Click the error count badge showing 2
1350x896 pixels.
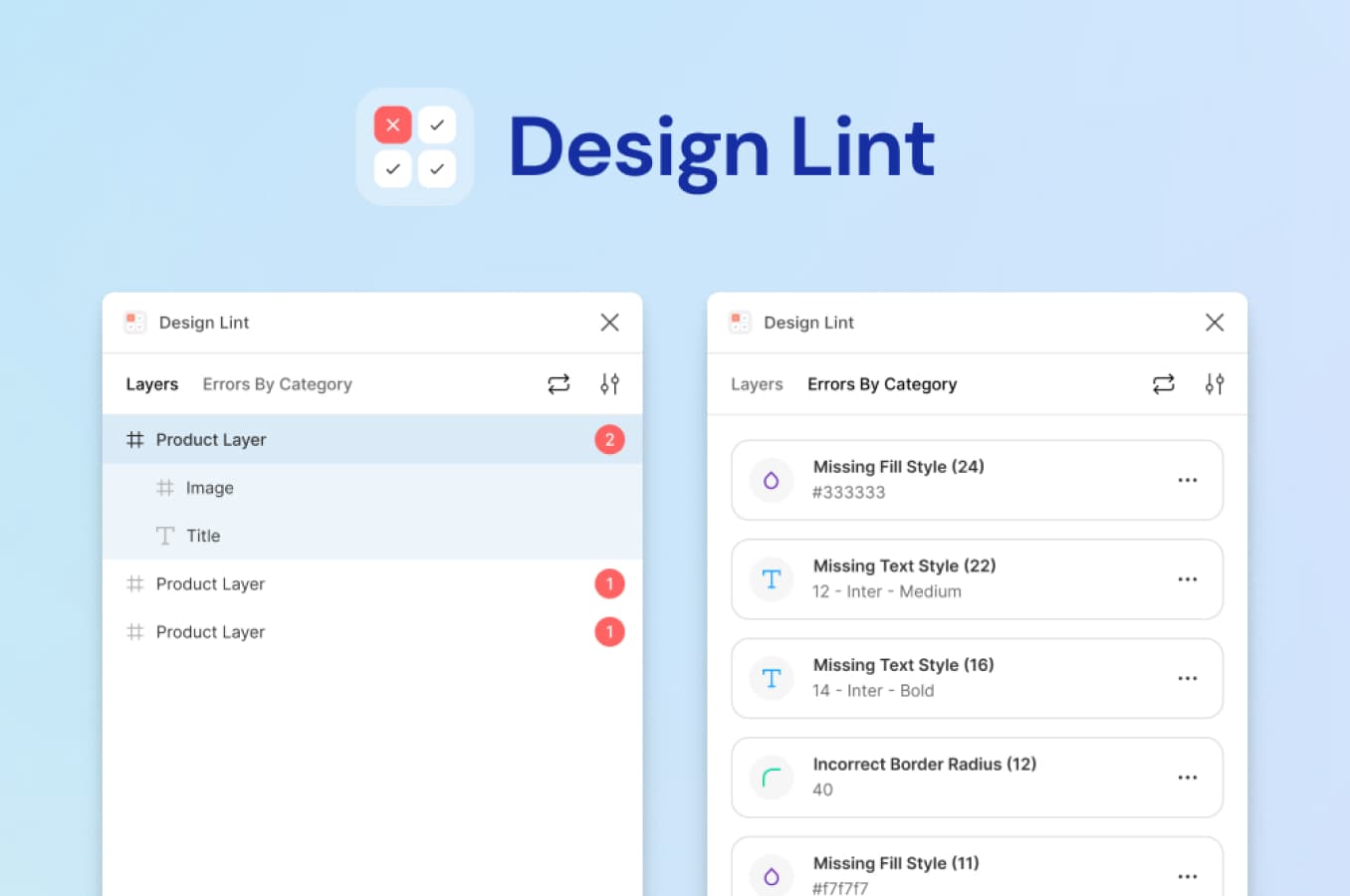(x=609, y=439)
